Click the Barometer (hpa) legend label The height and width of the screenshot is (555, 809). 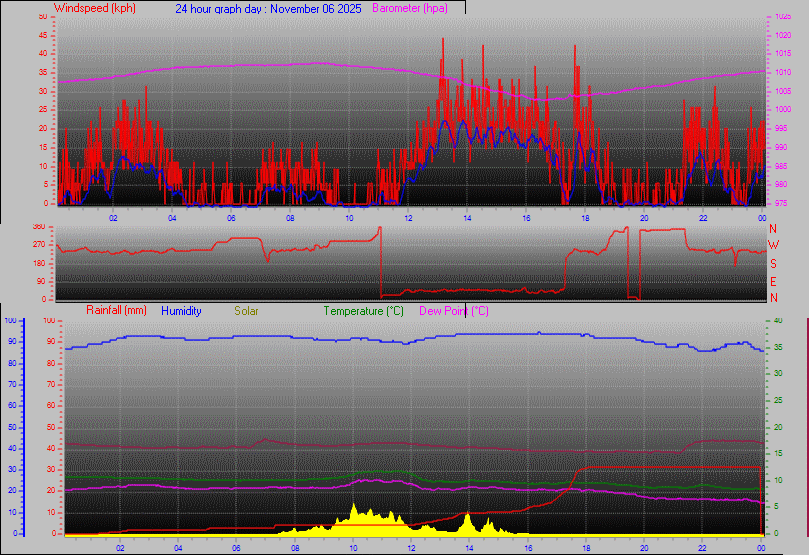[x=410, y=8]
